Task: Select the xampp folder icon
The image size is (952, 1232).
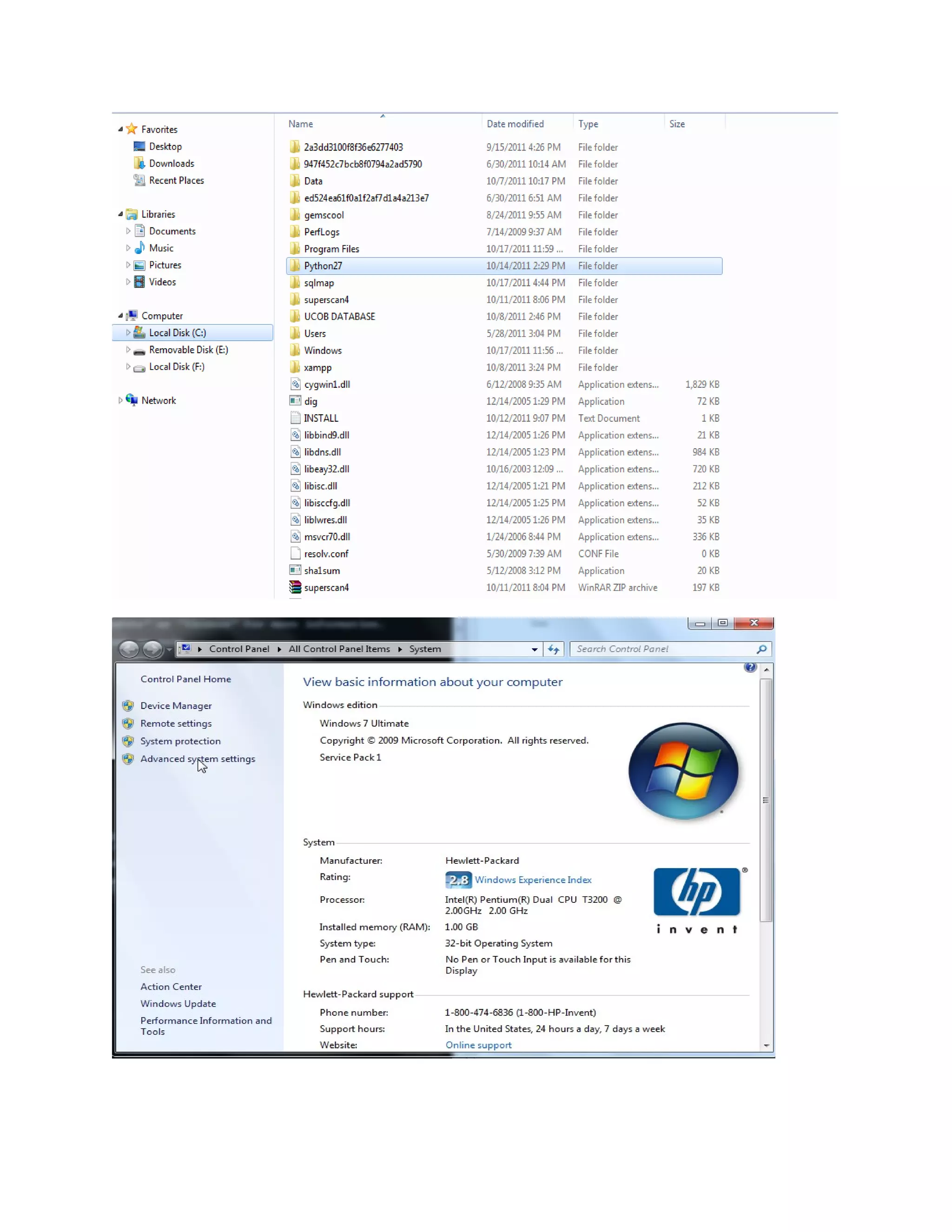Action: (294, 367)
